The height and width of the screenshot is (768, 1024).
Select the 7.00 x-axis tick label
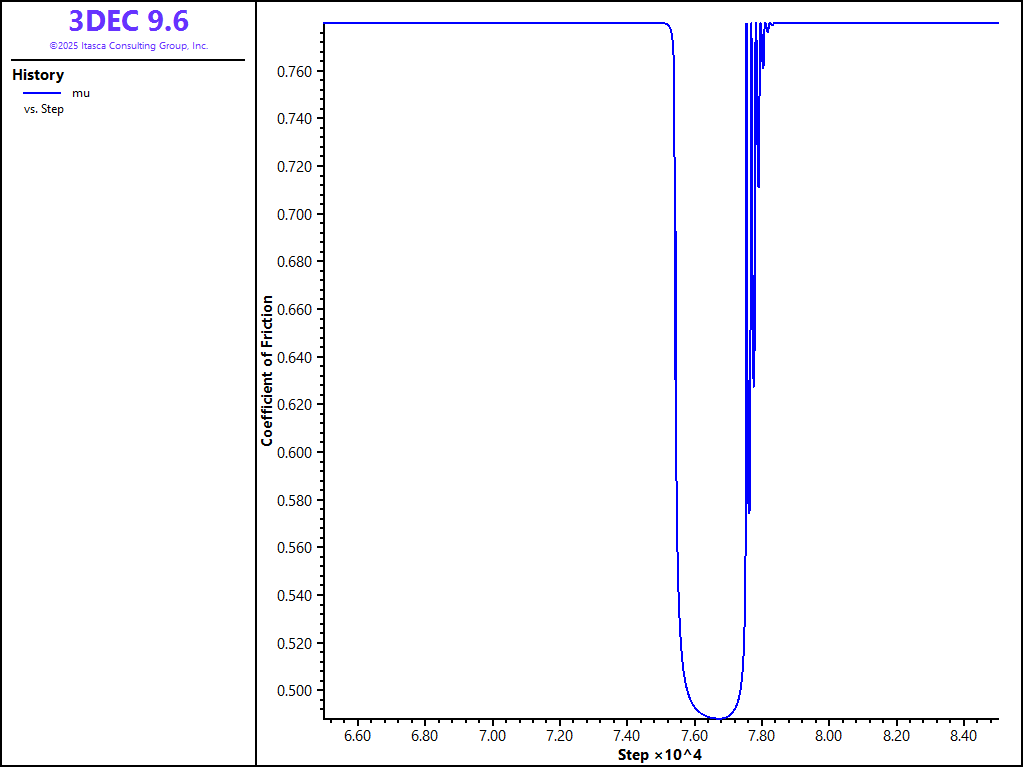click(492, 735)
